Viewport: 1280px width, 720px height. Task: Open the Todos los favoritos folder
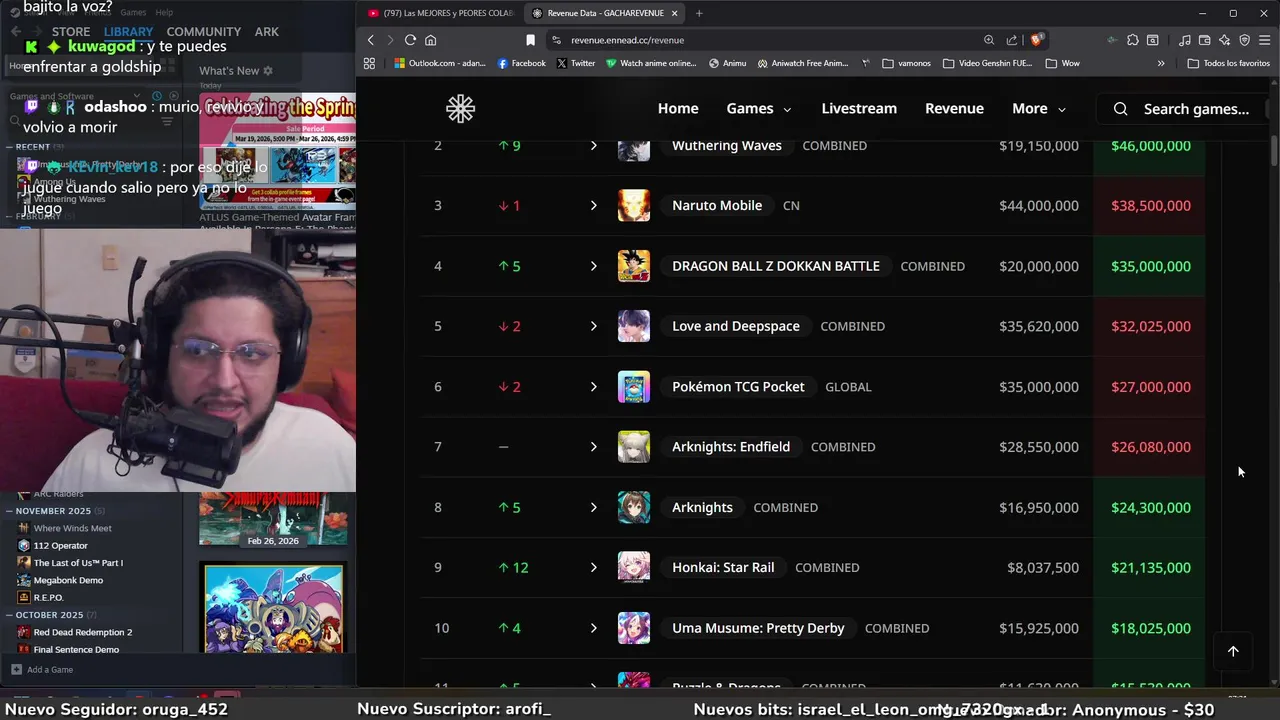pos(1229,63)
